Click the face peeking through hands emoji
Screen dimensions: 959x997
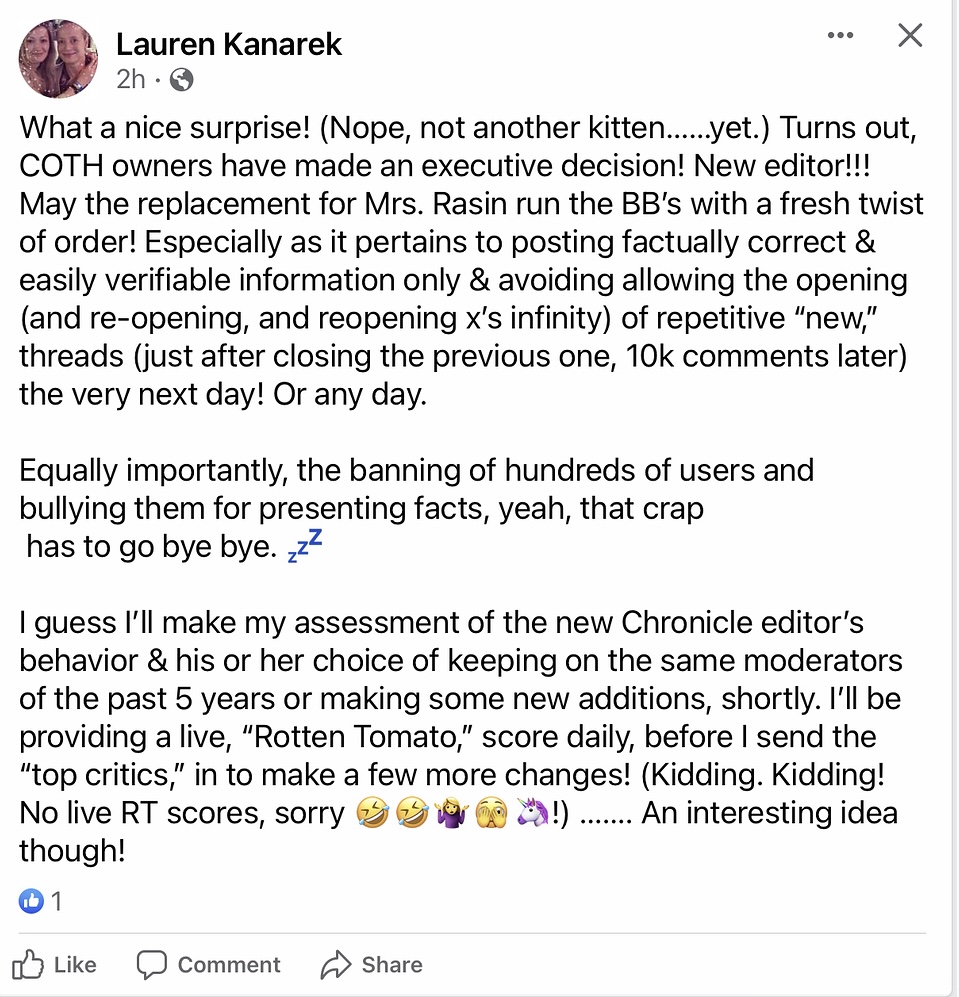(x=492, y=813)
